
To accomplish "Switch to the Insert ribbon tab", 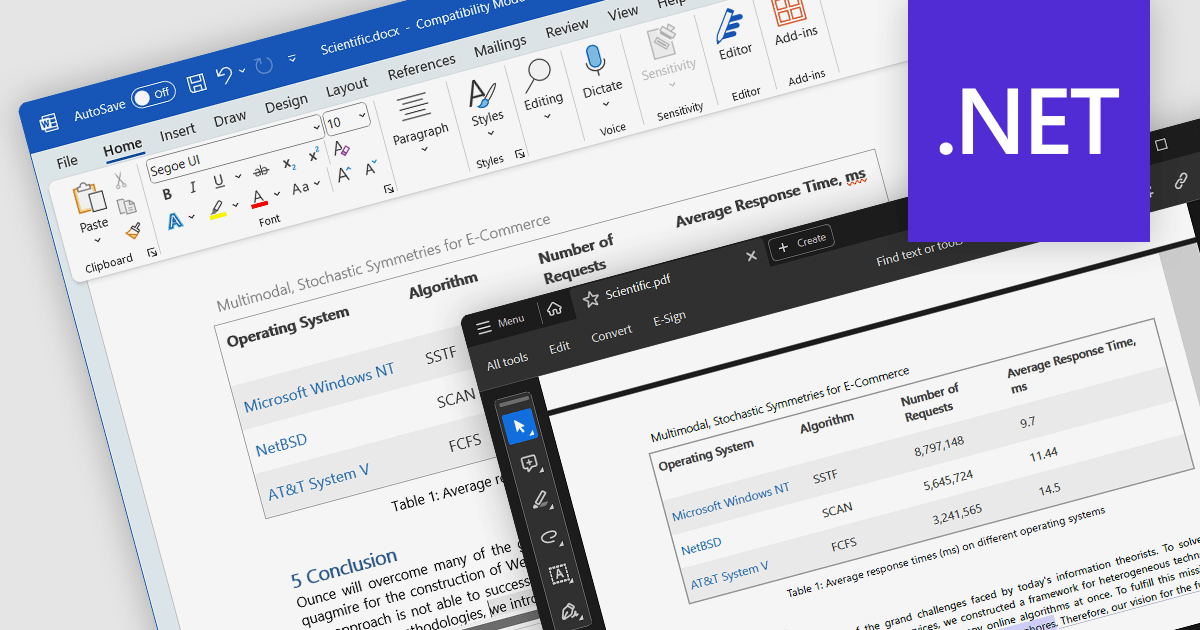I will [178, 133].
